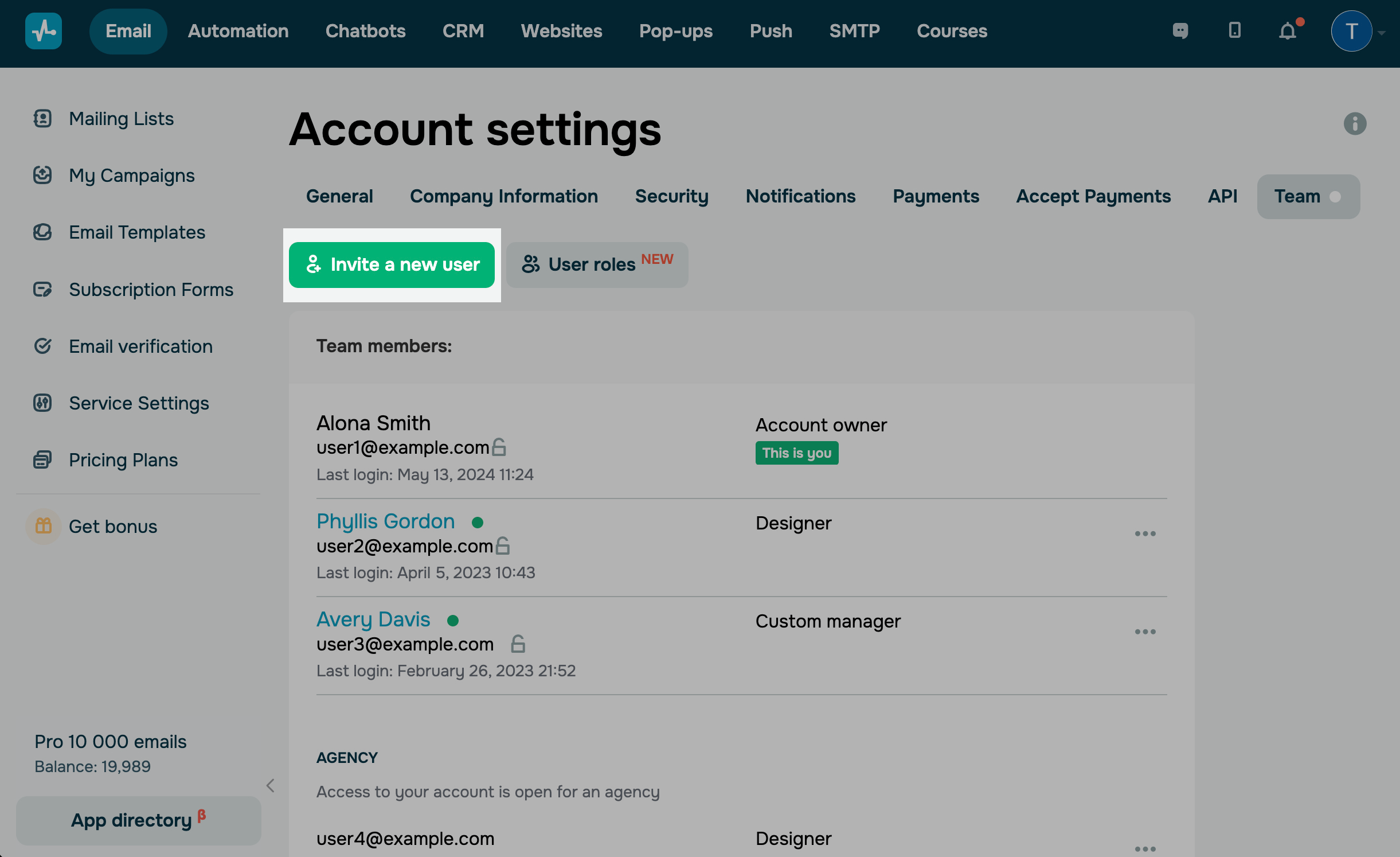Open the live chat support icon
Image resolution: width=1400 pixels, height=857 pixels.
point(1180,31)
